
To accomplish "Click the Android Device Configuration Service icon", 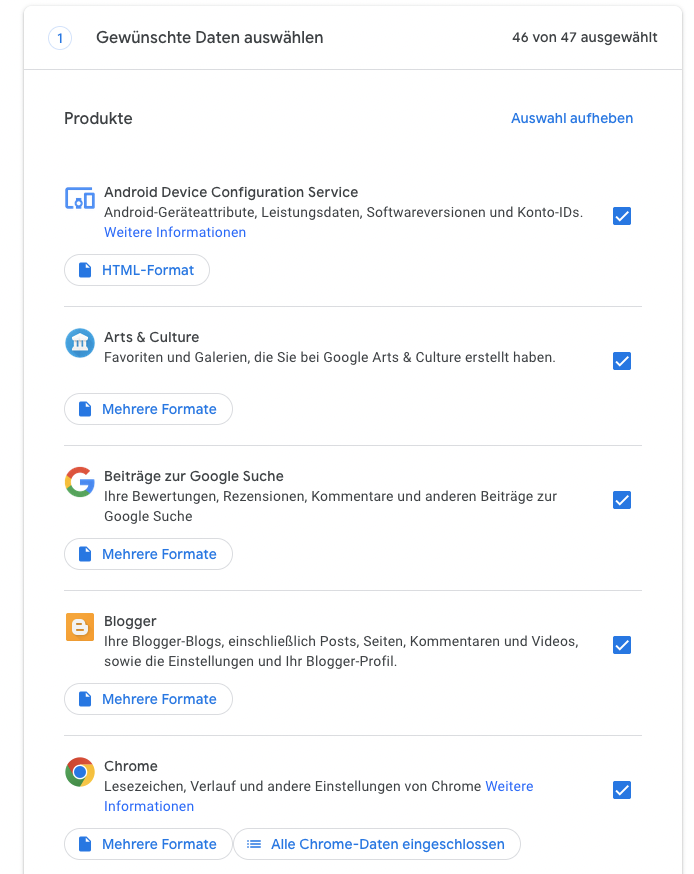I will pyautogui.click(x=80, y=198).
